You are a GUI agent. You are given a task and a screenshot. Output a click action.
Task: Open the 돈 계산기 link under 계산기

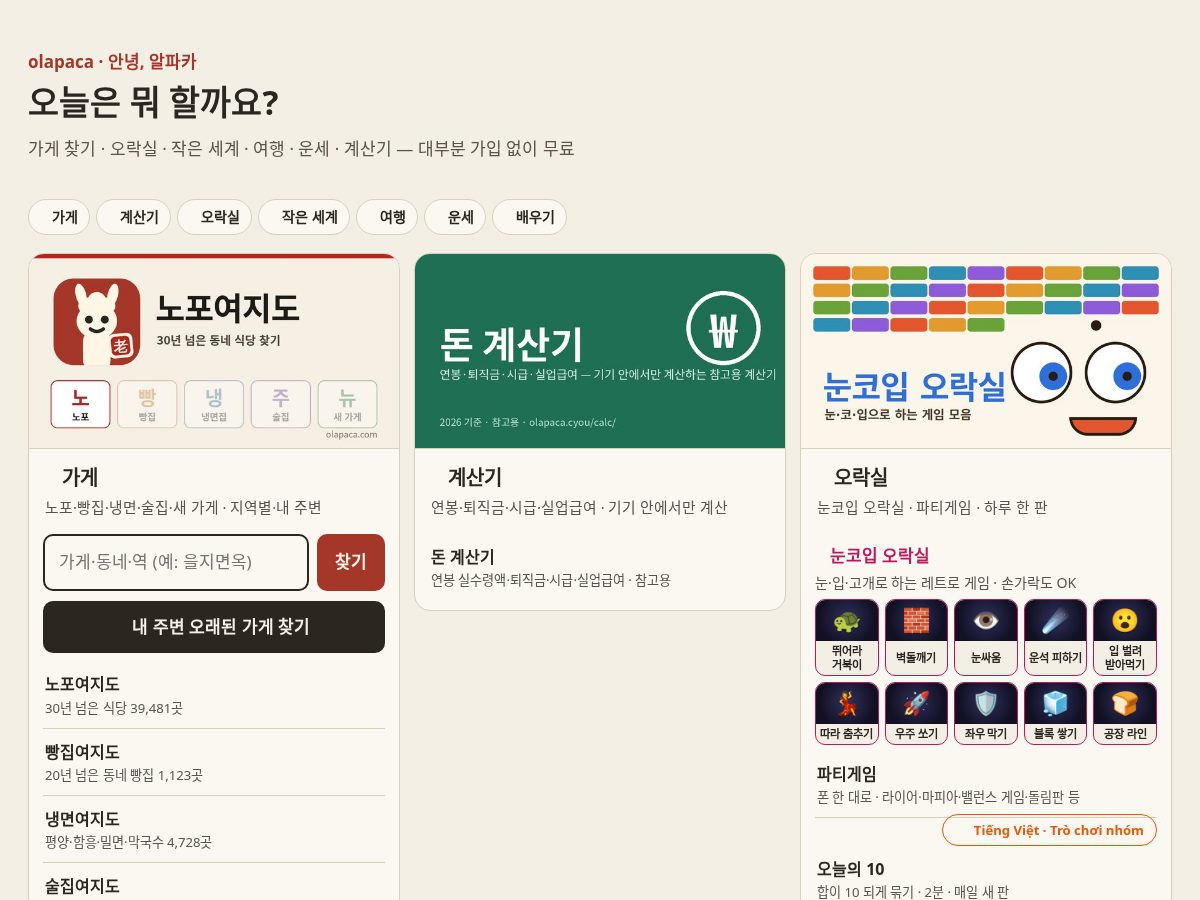(x=600, y=567)
